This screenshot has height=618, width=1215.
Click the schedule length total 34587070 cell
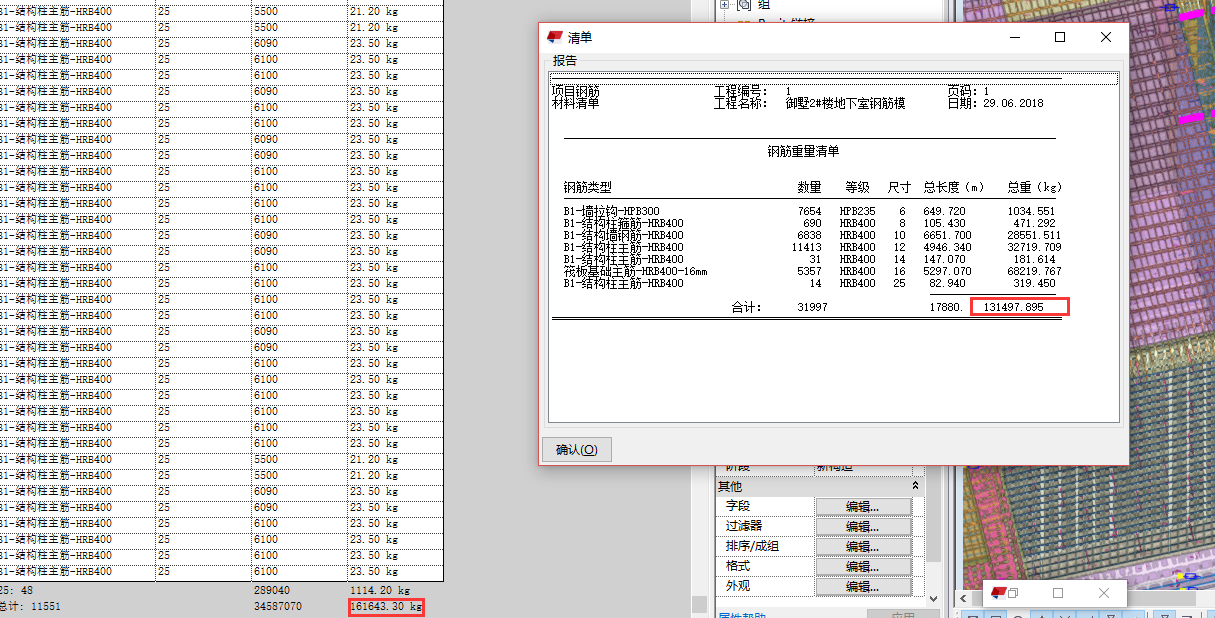[277, 606]
